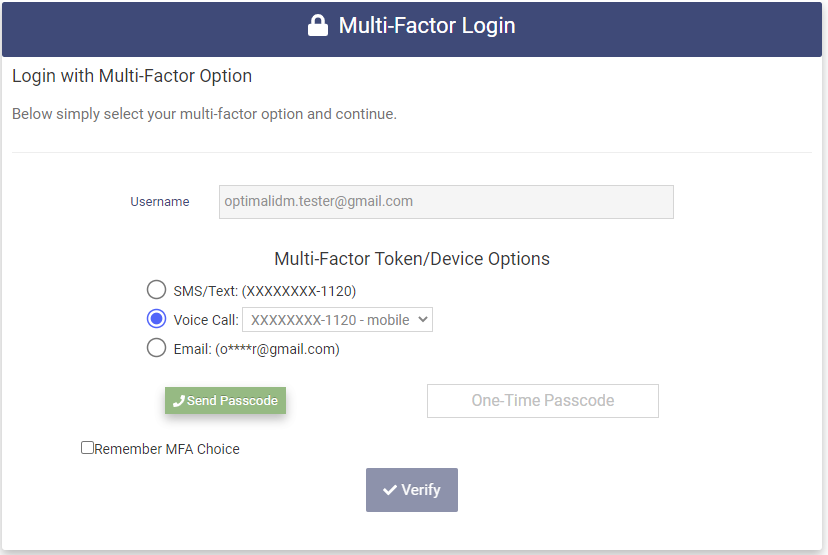This screenshot has height=555, width=828.
Task: Choose the Email radio option
Action: 156,348
